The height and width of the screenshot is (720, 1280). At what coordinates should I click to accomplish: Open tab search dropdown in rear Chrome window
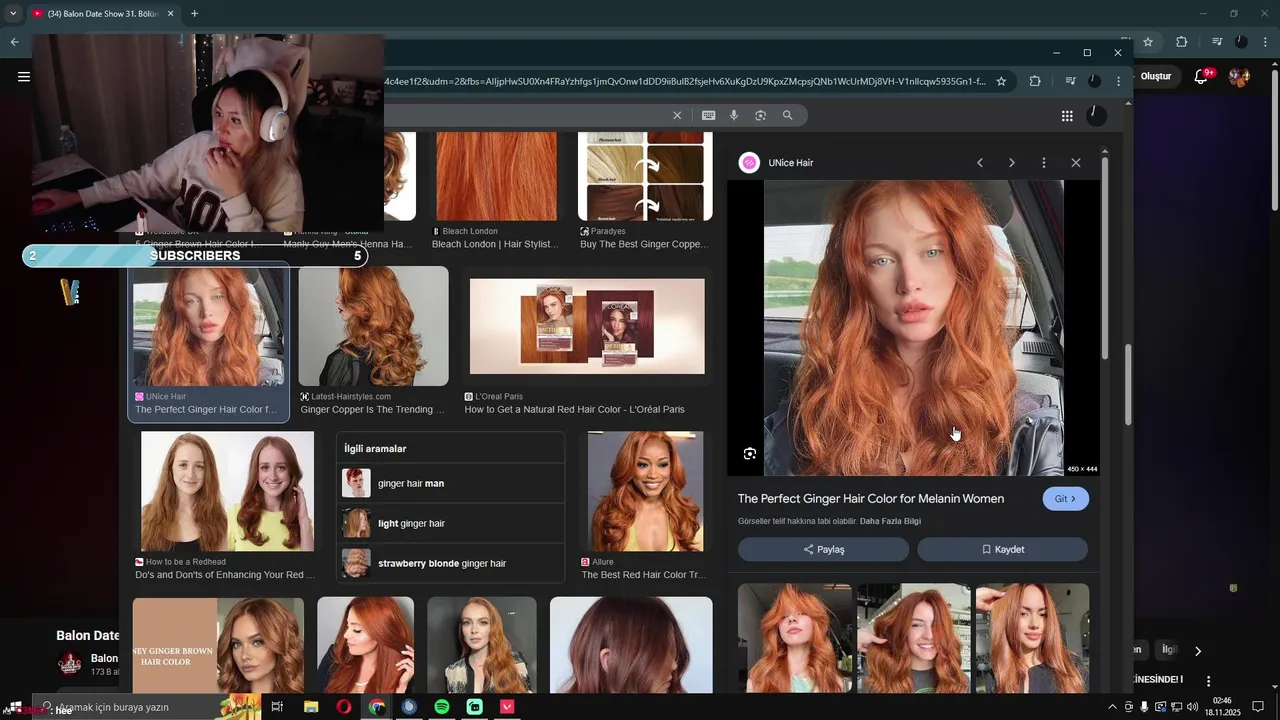click(x=13, y=14)
